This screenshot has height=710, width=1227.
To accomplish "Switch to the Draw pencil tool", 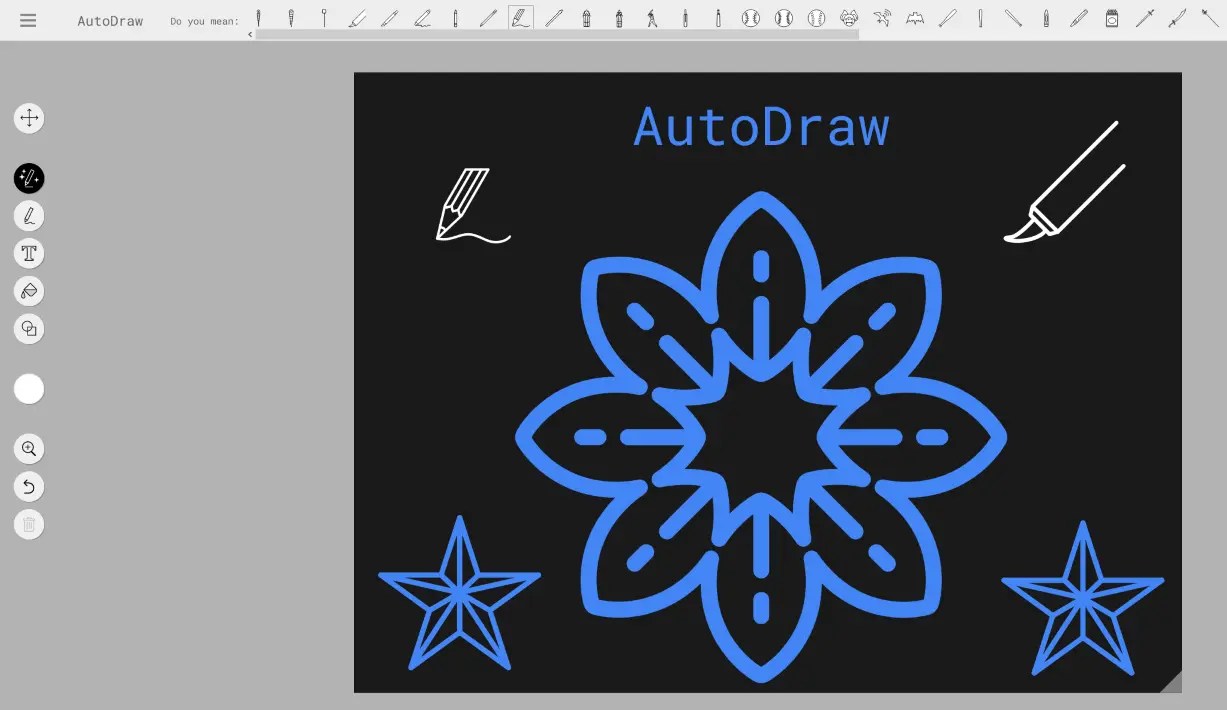I will [x=29, y=215].
